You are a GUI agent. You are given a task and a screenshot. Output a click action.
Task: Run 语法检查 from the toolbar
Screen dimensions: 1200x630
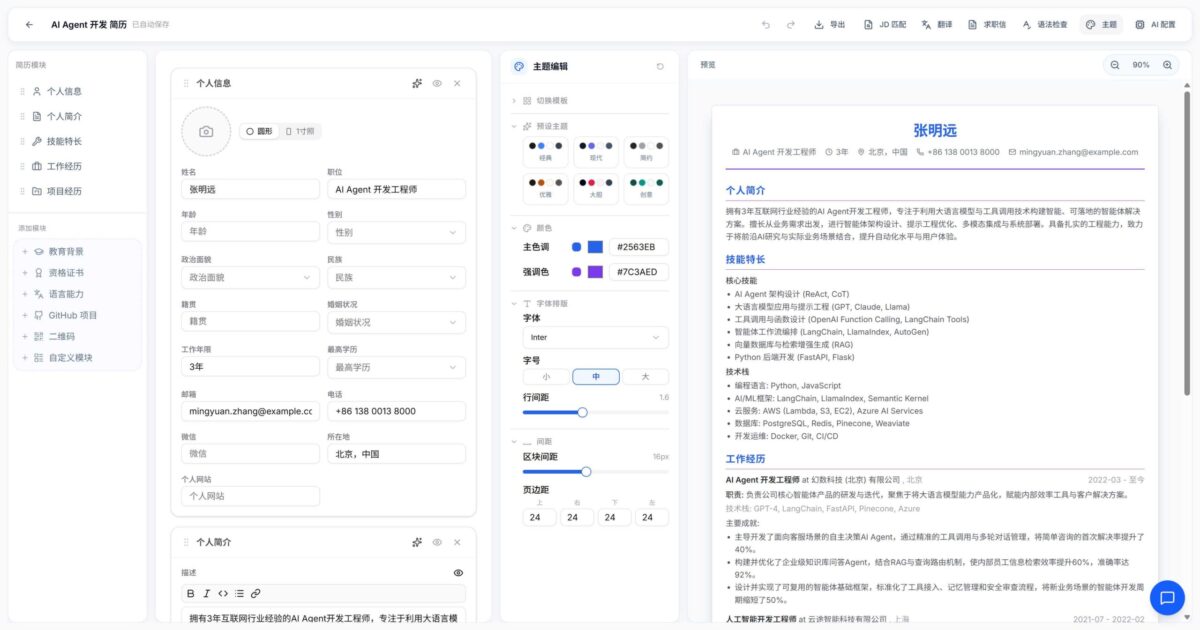pos(1045,25)
